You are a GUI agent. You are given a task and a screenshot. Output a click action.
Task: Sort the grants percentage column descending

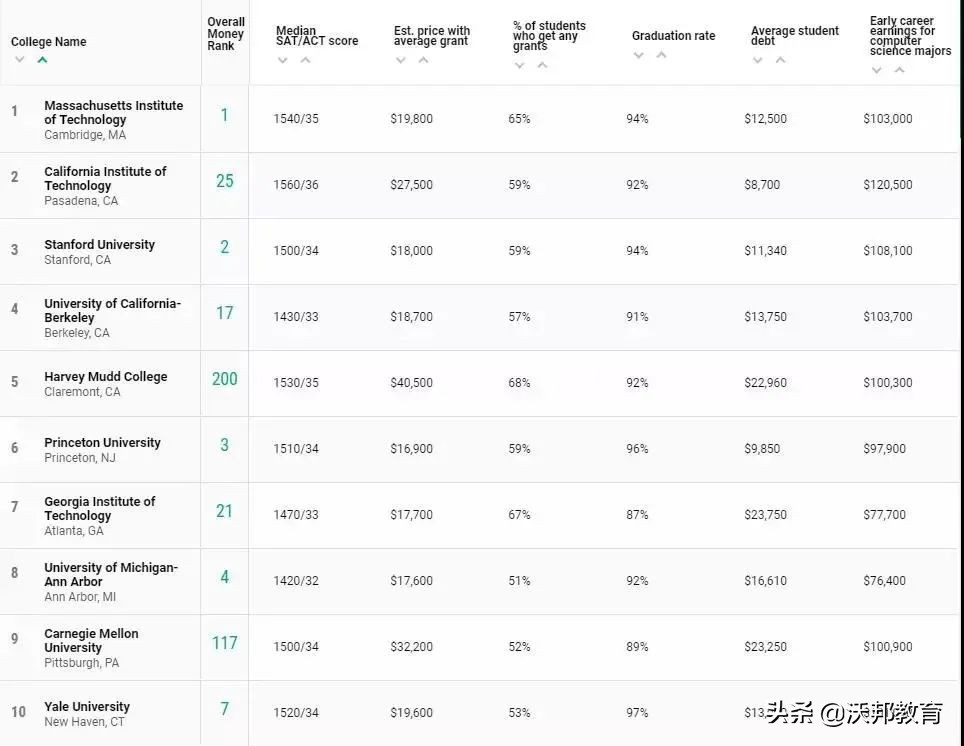click(x=519, y=64)
